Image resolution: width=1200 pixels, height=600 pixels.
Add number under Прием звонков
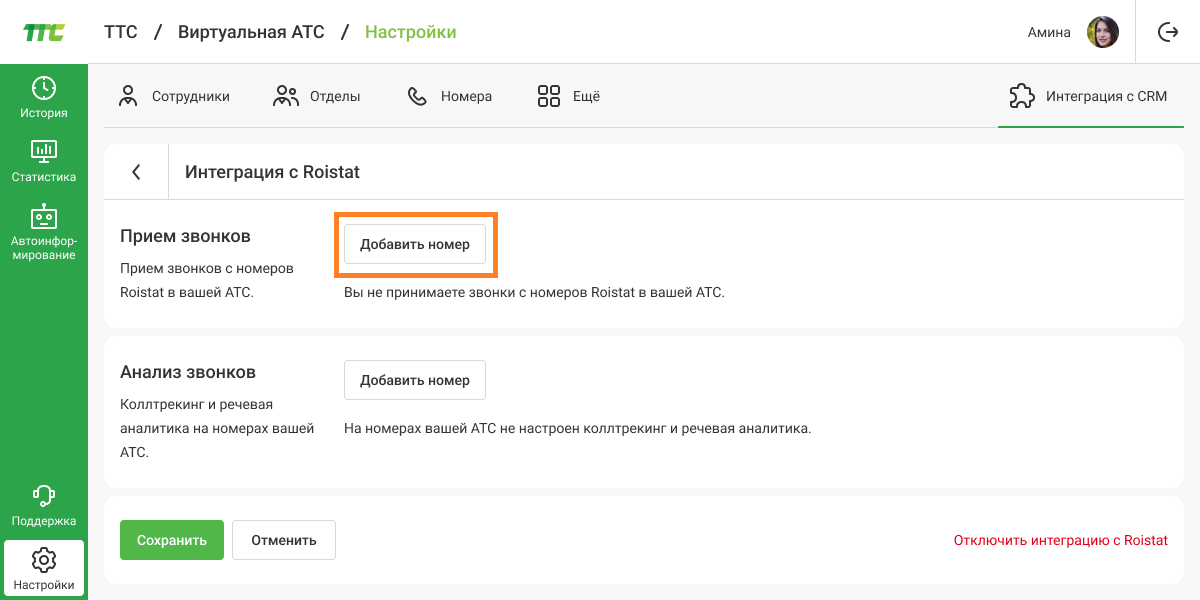[415, 244]
